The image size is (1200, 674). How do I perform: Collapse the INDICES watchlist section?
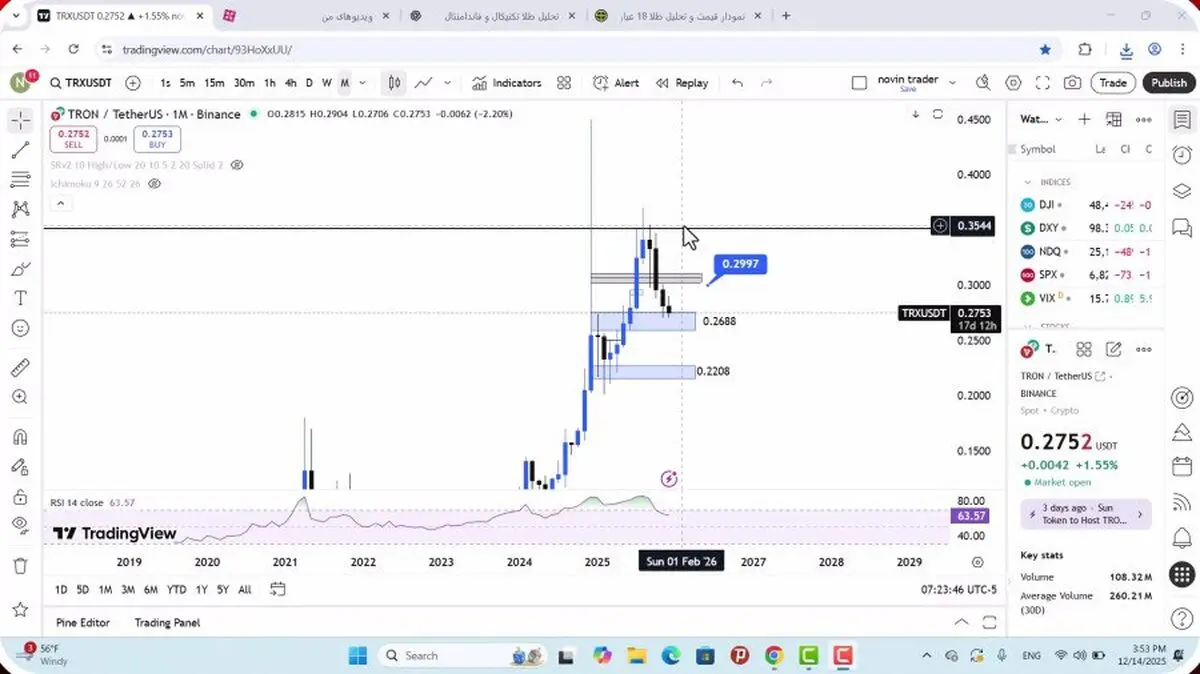[x=1028, y=182]
